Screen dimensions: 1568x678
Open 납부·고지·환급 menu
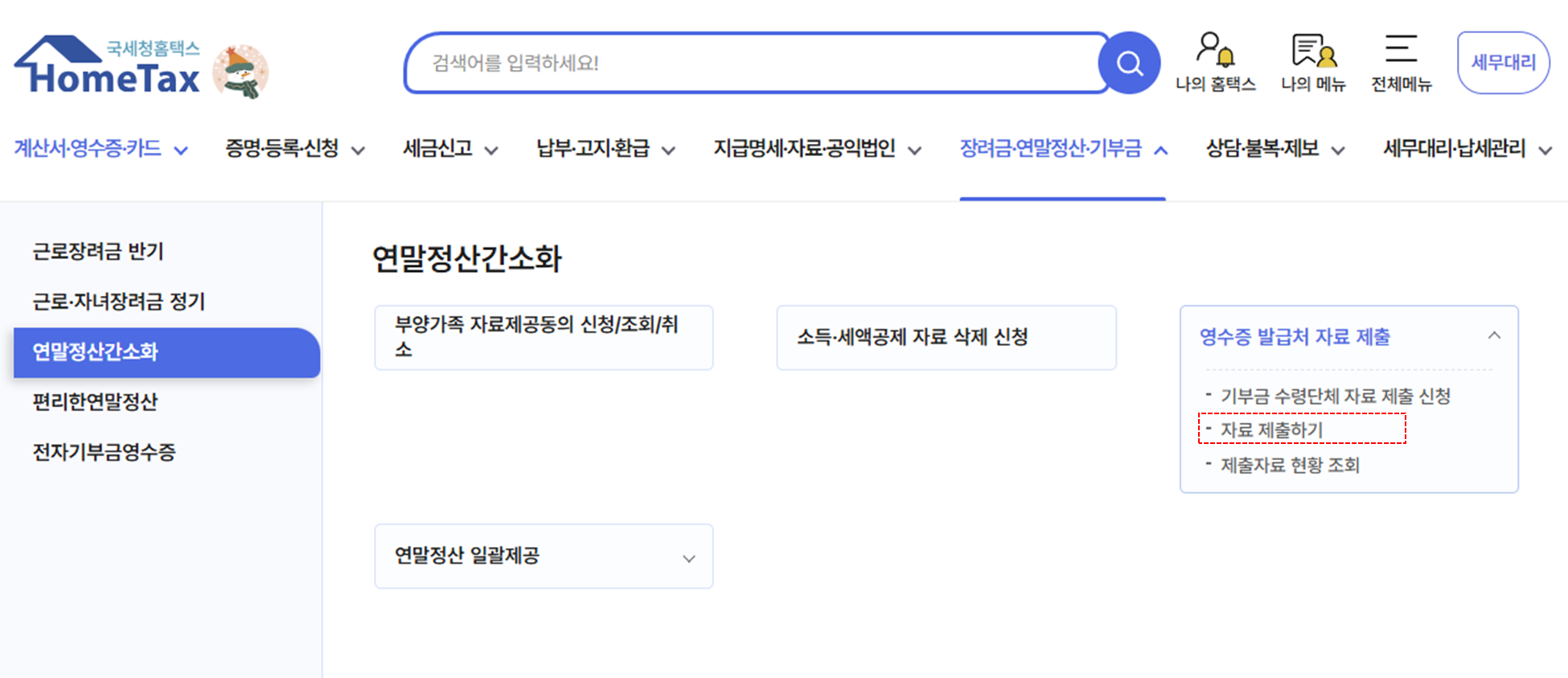point(605,149)
